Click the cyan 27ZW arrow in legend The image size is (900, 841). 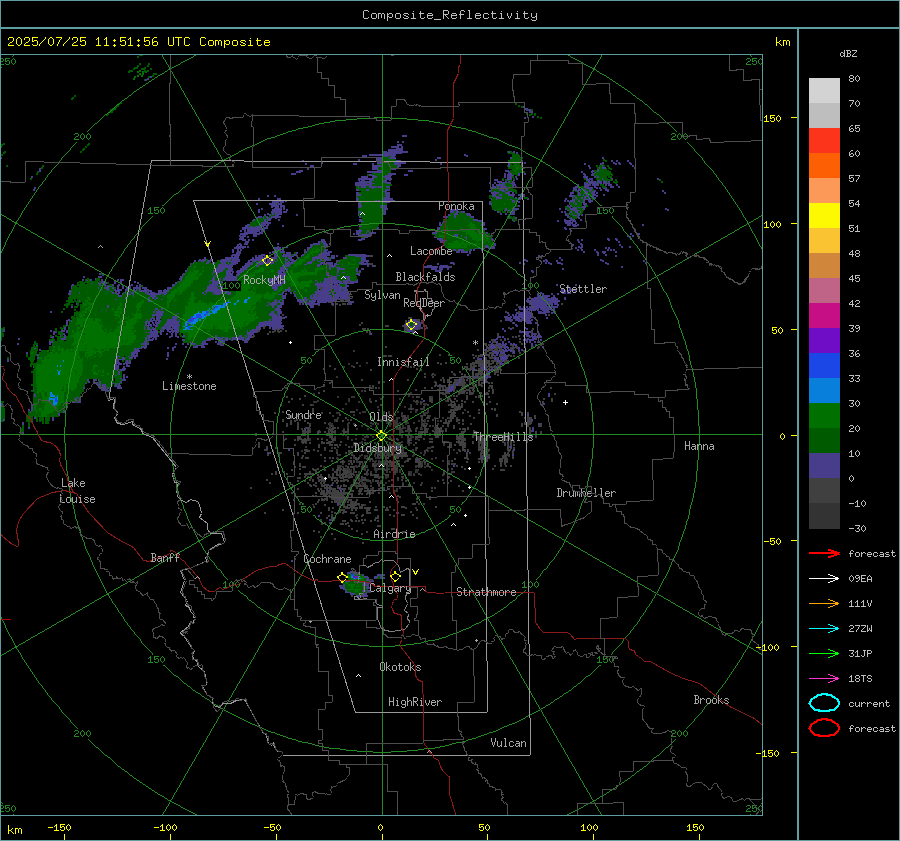(x=824, y=629)
